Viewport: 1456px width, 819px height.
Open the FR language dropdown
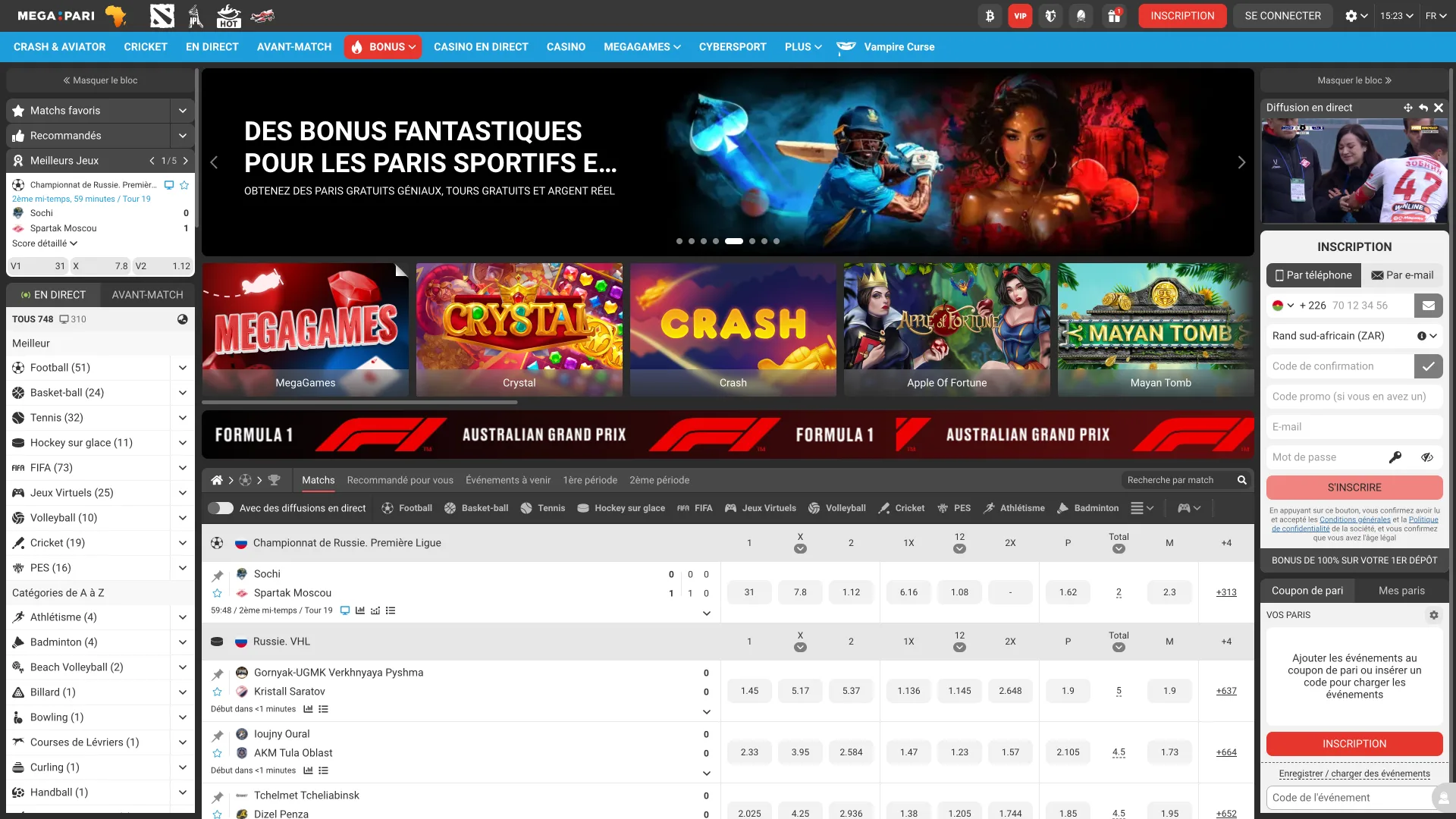point(1436,15)
